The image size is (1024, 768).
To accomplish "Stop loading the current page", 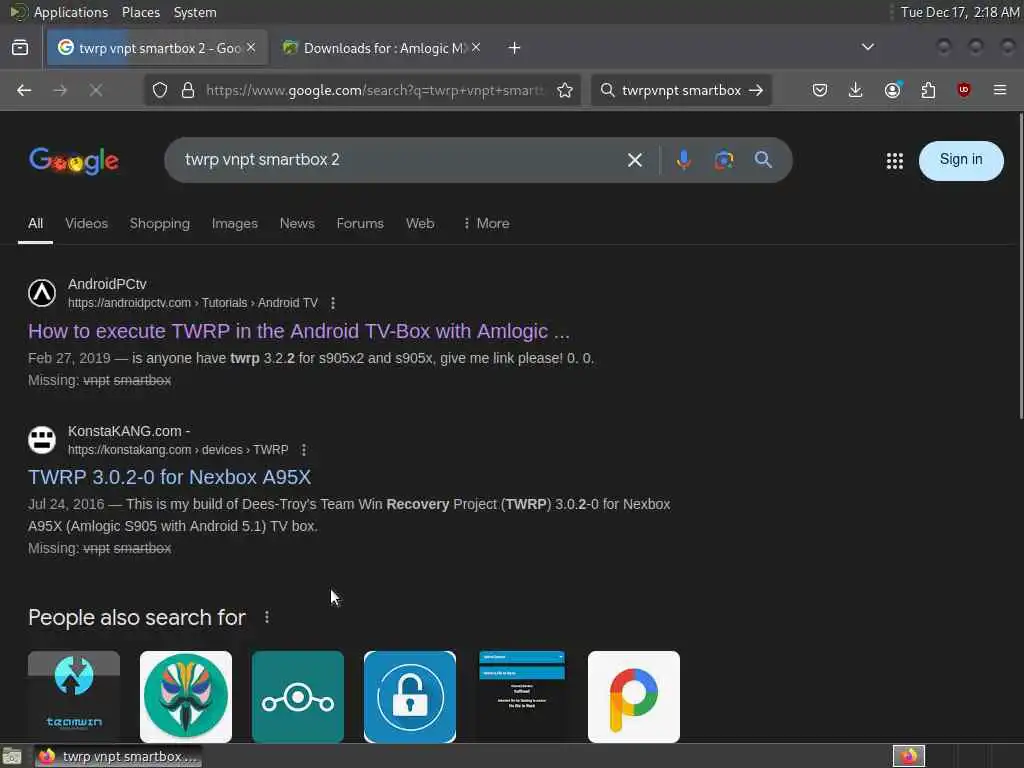I will click(96, 90).
